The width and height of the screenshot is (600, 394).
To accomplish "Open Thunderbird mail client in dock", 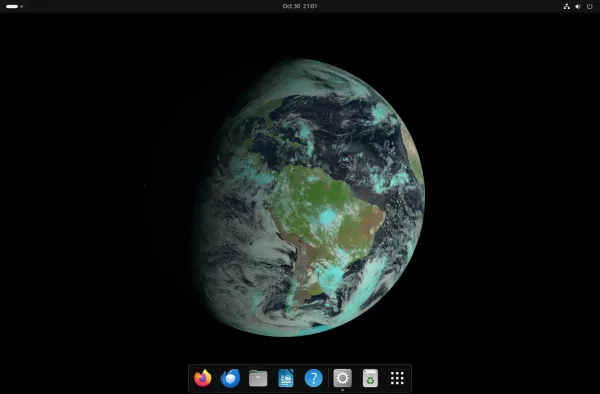I will (230, 378).
